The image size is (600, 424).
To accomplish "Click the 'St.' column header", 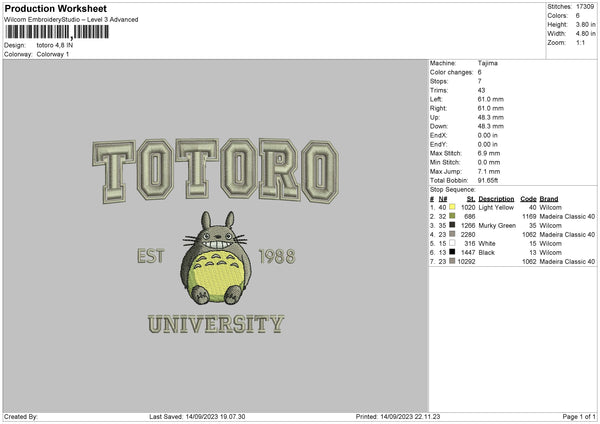I will click(x=471, y=199).
